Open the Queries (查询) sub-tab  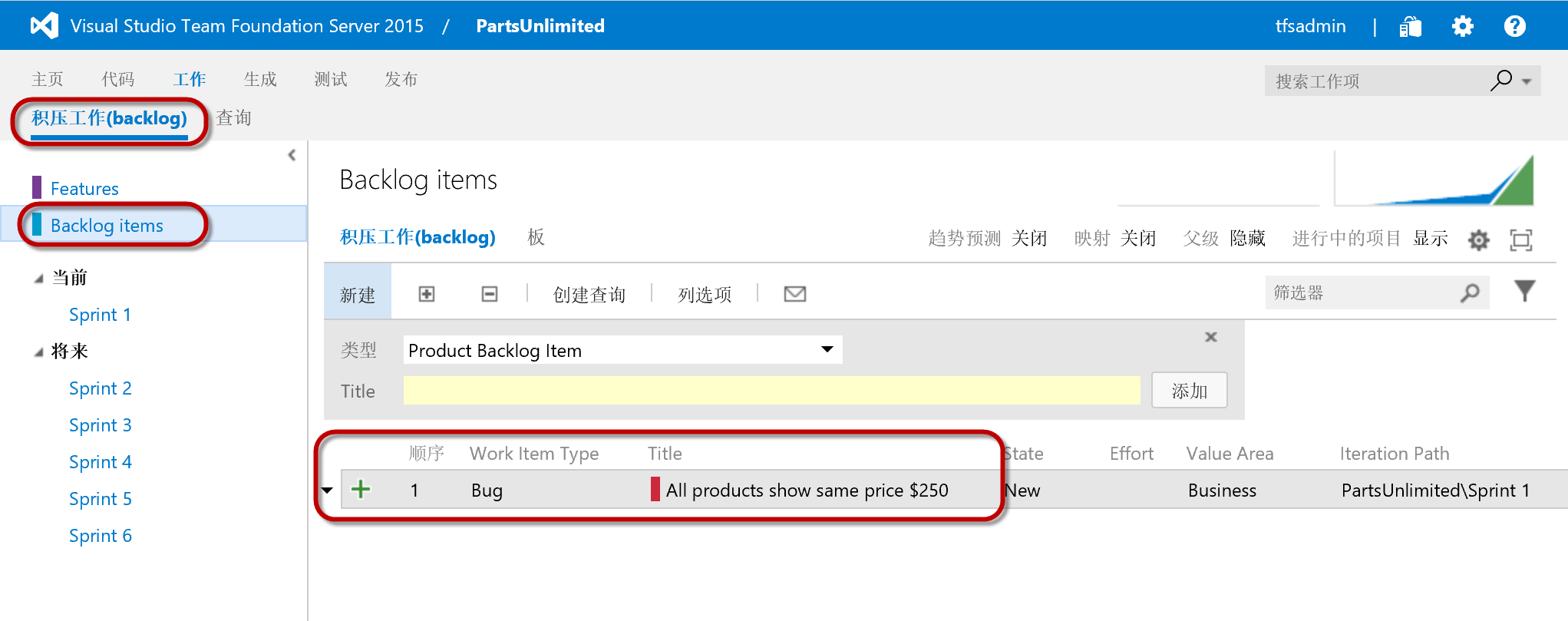click(234, 117)
